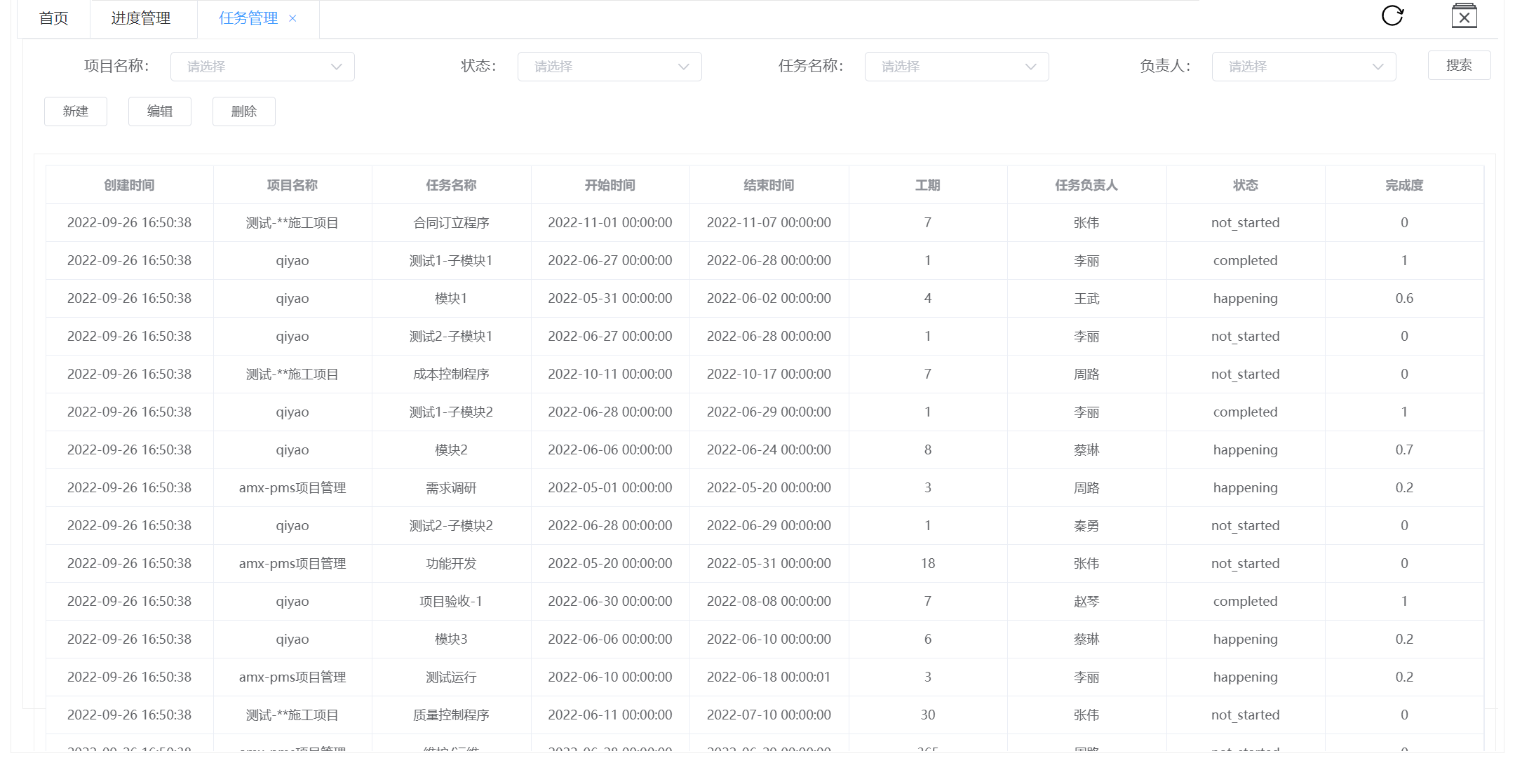Select the 任务管理 tab label

click(x=248, y=18)
